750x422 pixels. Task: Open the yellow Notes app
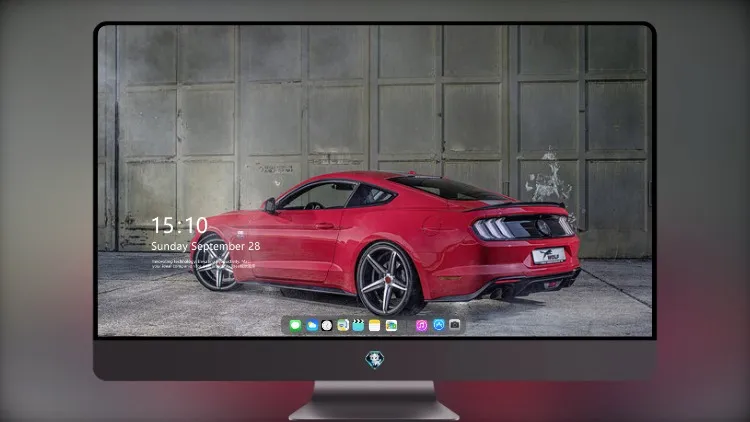pyautogui.click(x=375, y=325)
